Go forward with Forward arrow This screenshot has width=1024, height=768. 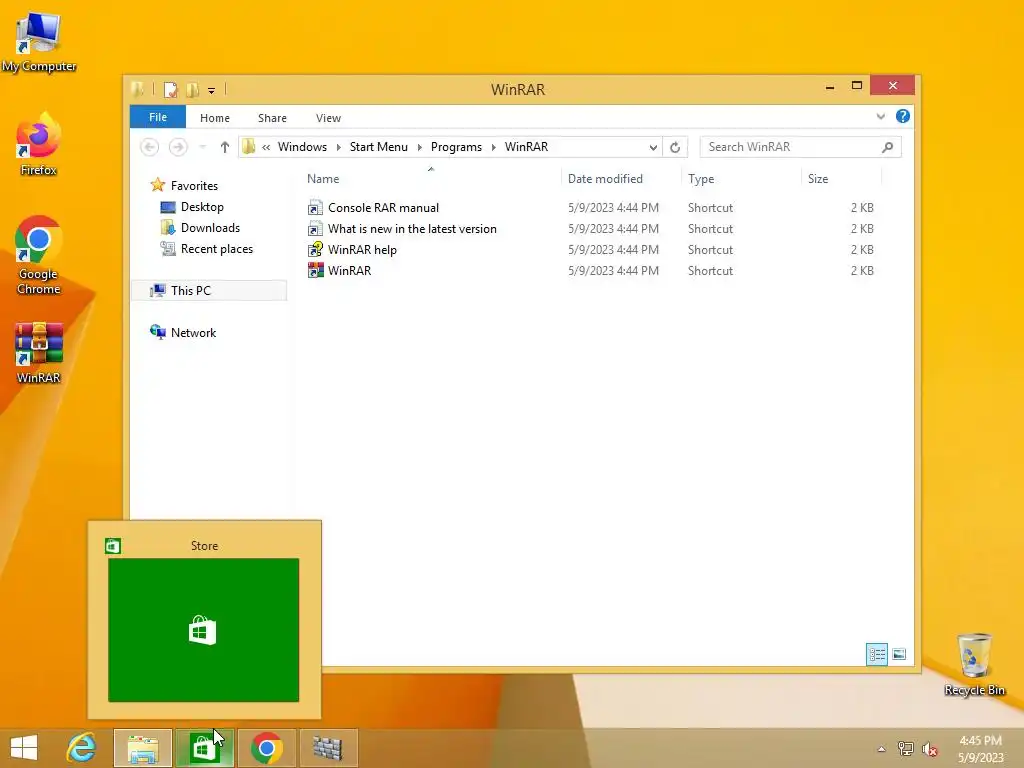pos(178,147)
